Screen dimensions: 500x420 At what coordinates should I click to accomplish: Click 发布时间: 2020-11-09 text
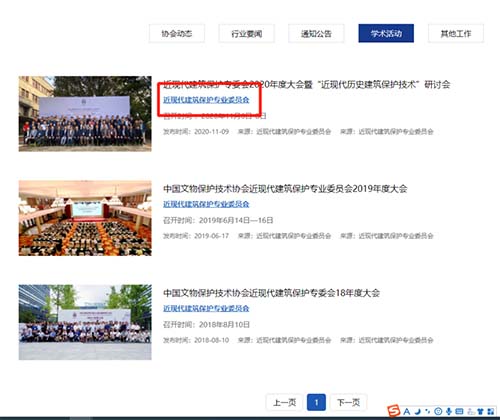(x=196, y=132)
